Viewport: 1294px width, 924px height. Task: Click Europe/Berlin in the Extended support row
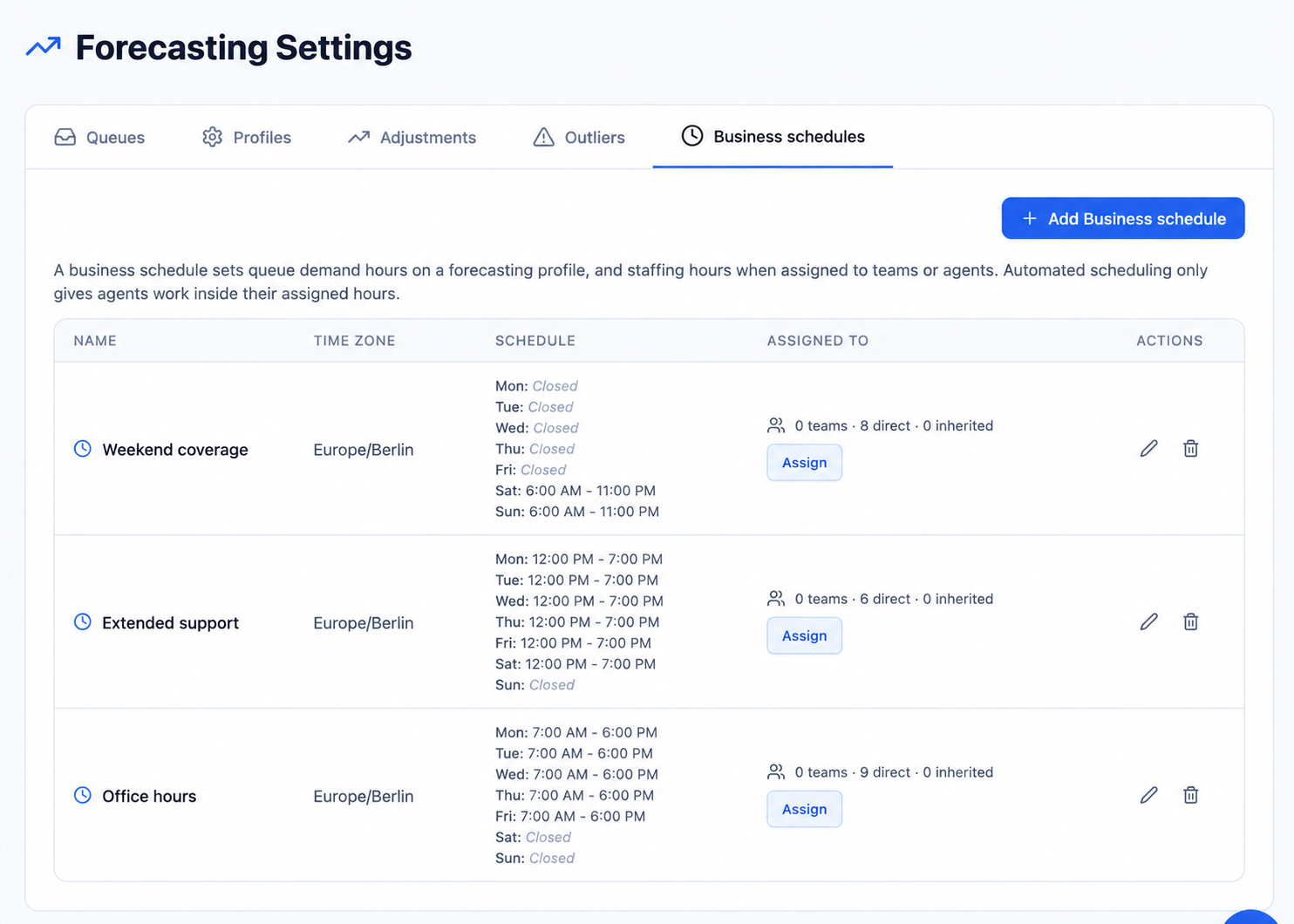(x=364, y=623)
